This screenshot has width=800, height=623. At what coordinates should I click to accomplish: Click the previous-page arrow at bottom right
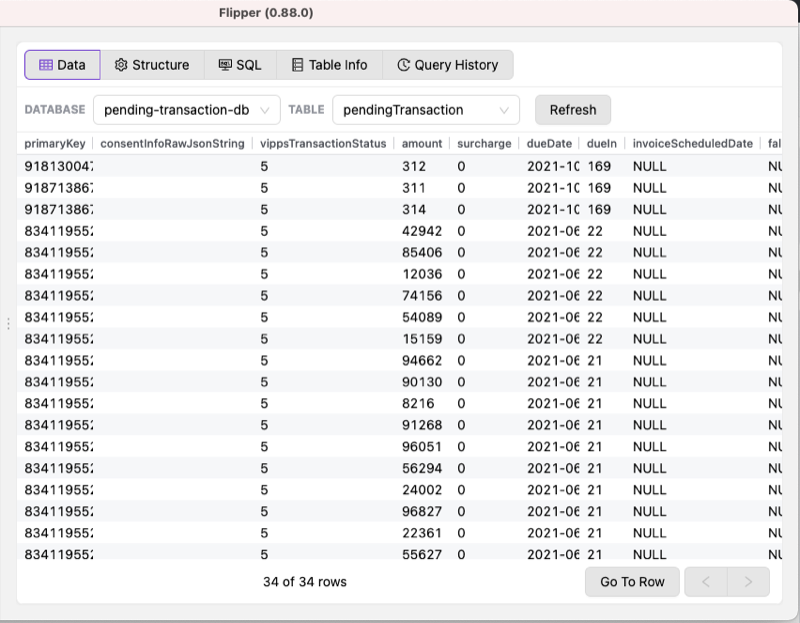click(706, 581)
